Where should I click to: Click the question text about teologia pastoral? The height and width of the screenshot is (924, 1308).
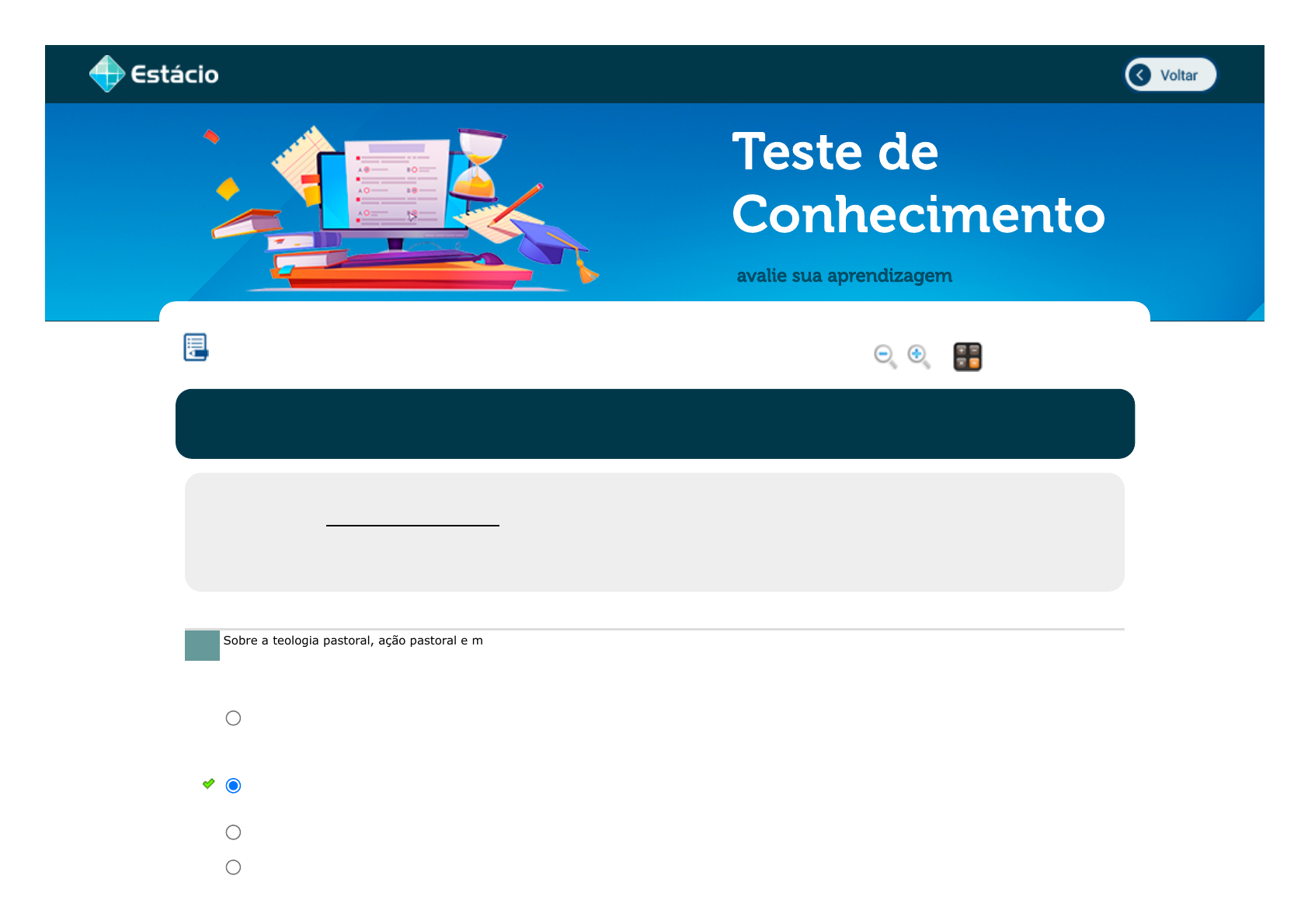353,641
